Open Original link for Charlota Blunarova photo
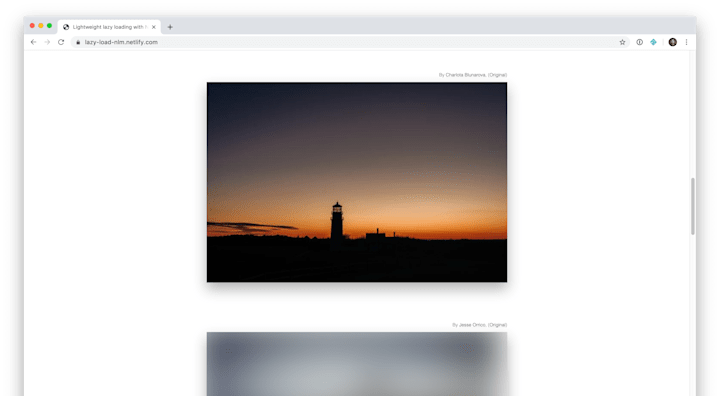Image resolution: width=720 pixels, height=396 pixels. [x=497, y=75]
